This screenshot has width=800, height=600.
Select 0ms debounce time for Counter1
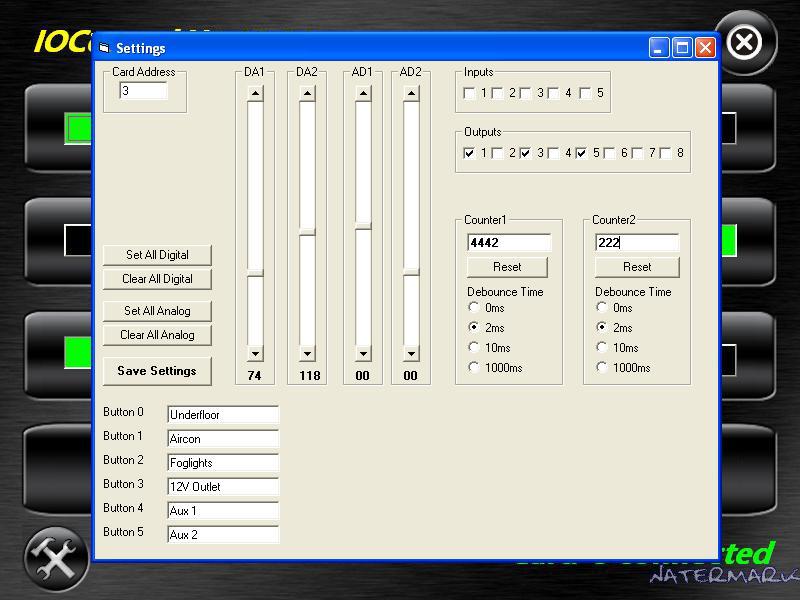474,308
